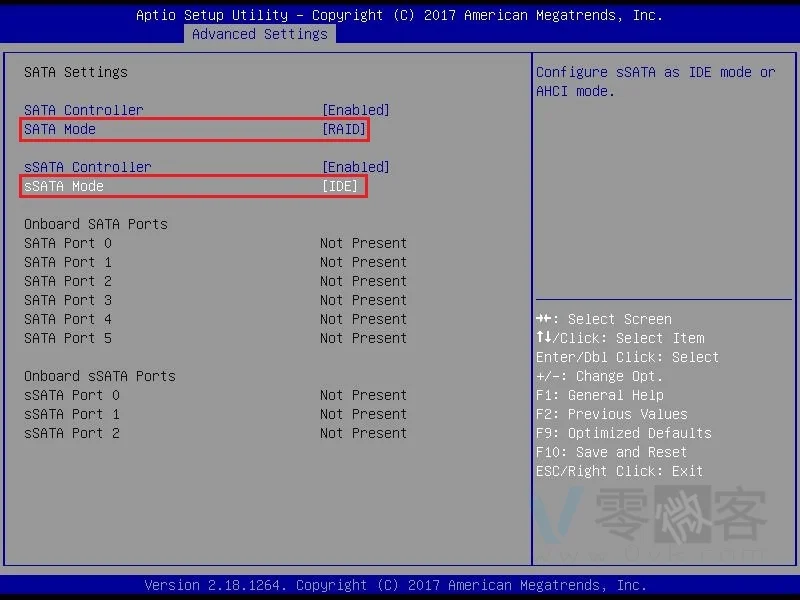Open the Advanced Settings tab
The image size is (800, 600).
click(x=259, y=34)
